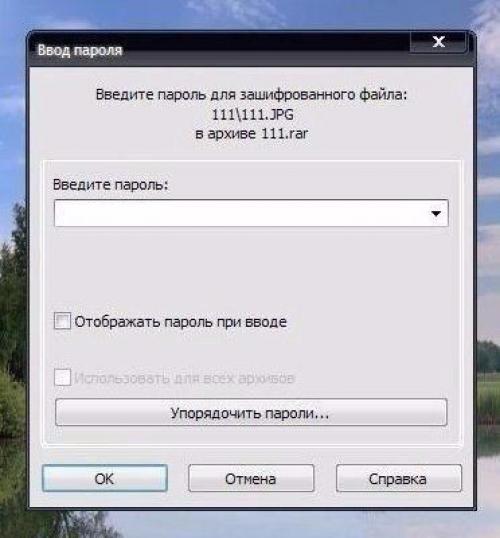Viewport: 500px width, 538px height.
Task: Close the Ввод пароля dialog with X
Action: pyautogui.click(x=438, y=42)
